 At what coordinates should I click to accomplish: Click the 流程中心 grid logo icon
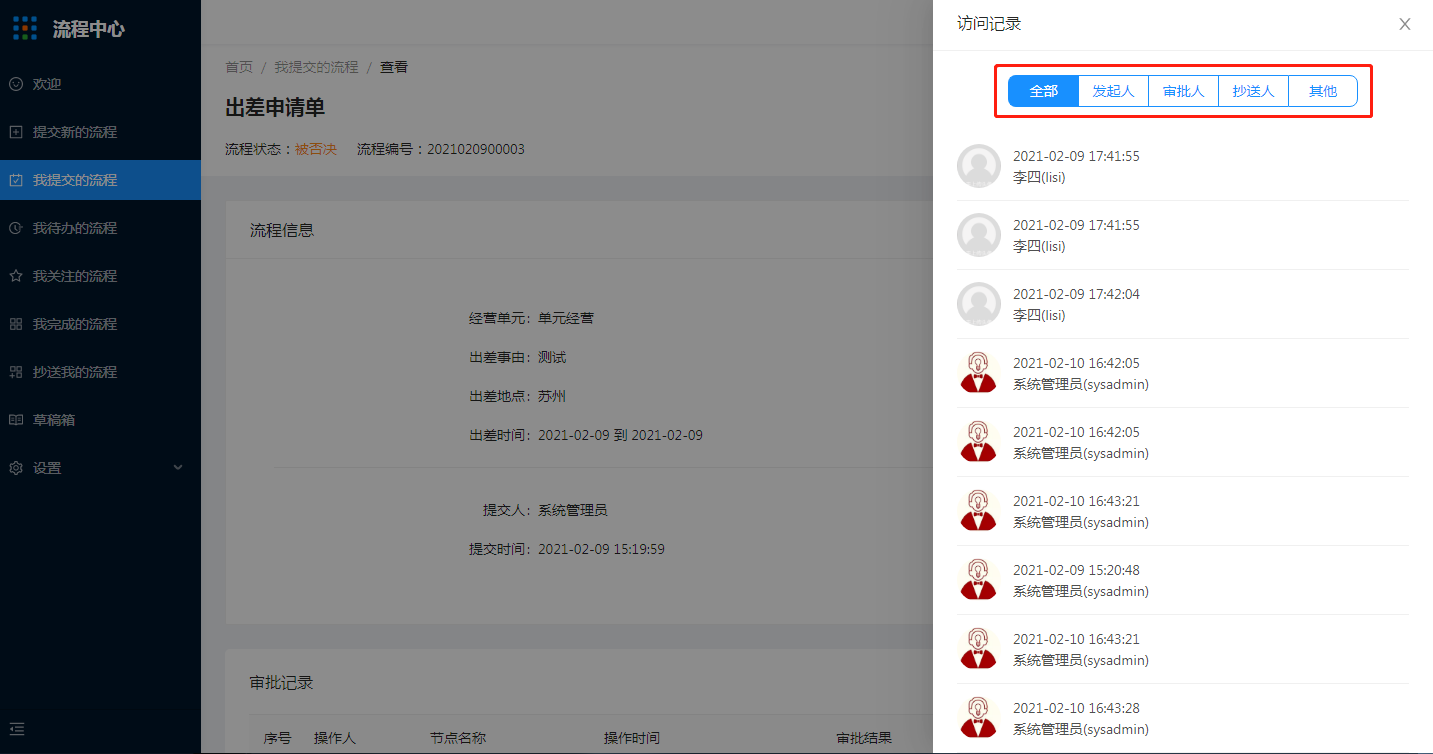tap(25, 28)
